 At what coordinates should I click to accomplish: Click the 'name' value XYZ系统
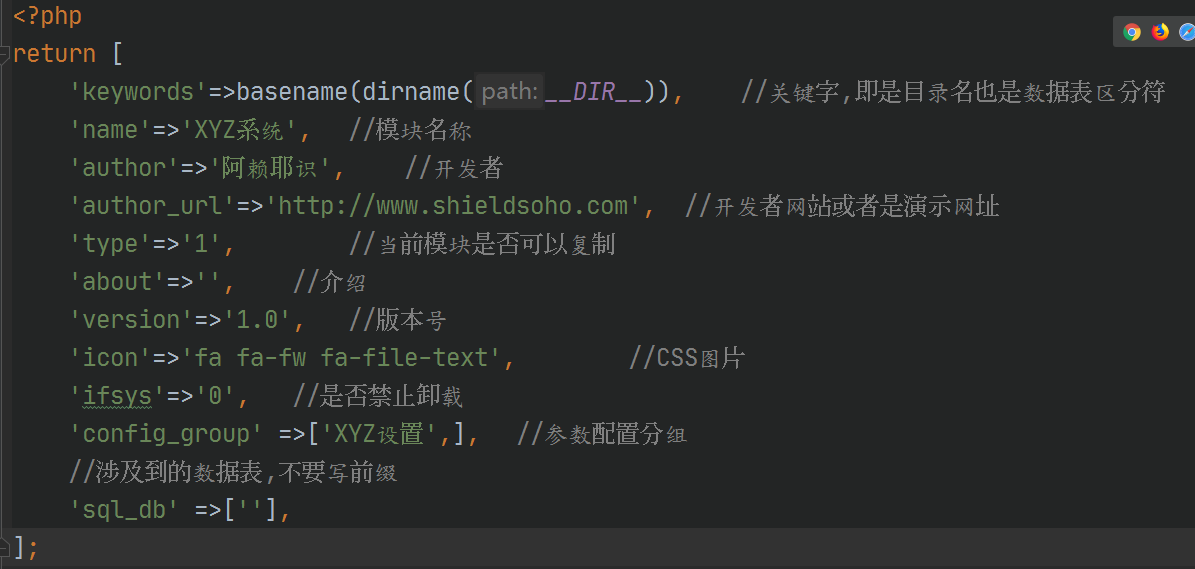pos(239,130)
